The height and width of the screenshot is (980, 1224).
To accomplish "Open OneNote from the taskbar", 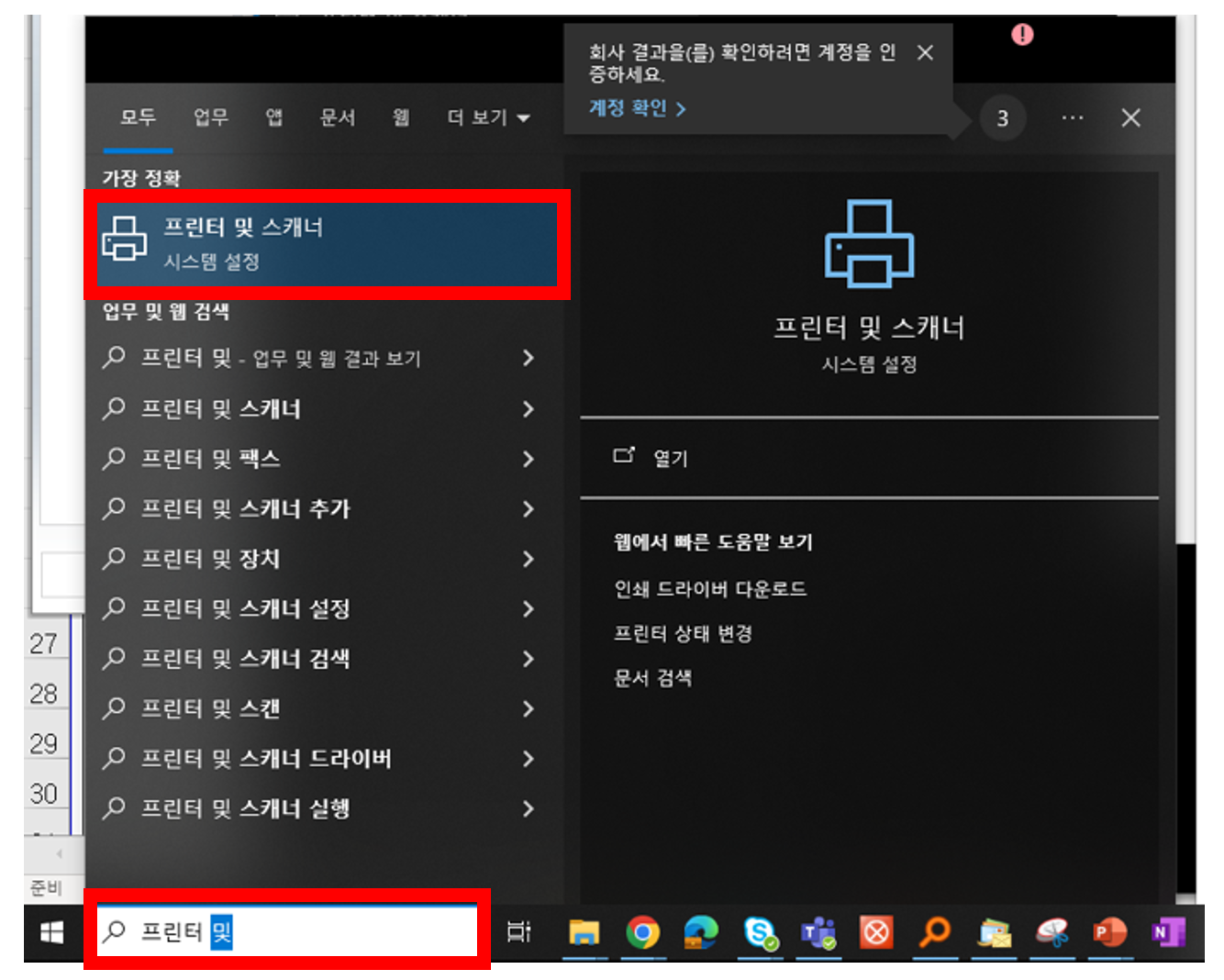I will [x=1167, y=932].
